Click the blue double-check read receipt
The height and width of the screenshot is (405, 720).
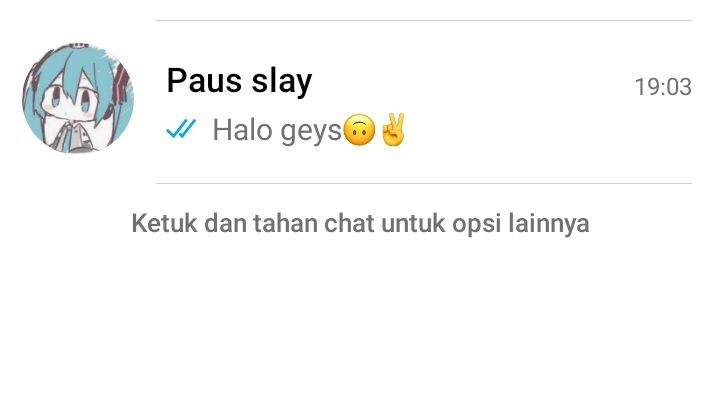pyautogui.click(x=181, y=129)
